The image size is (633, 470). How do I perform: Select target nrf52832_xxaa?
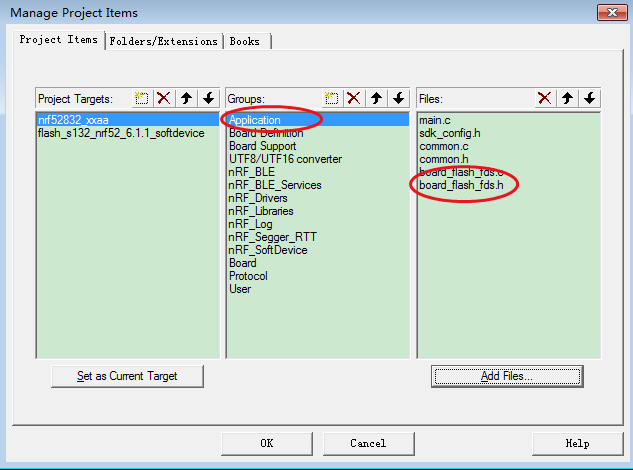pos(128,120)
